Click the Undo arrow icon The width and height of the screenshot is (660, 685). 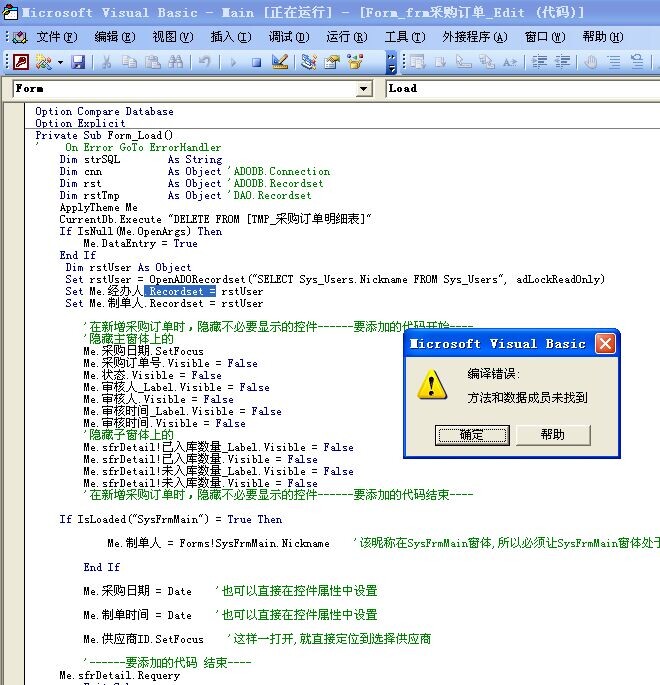click(204, 62)
